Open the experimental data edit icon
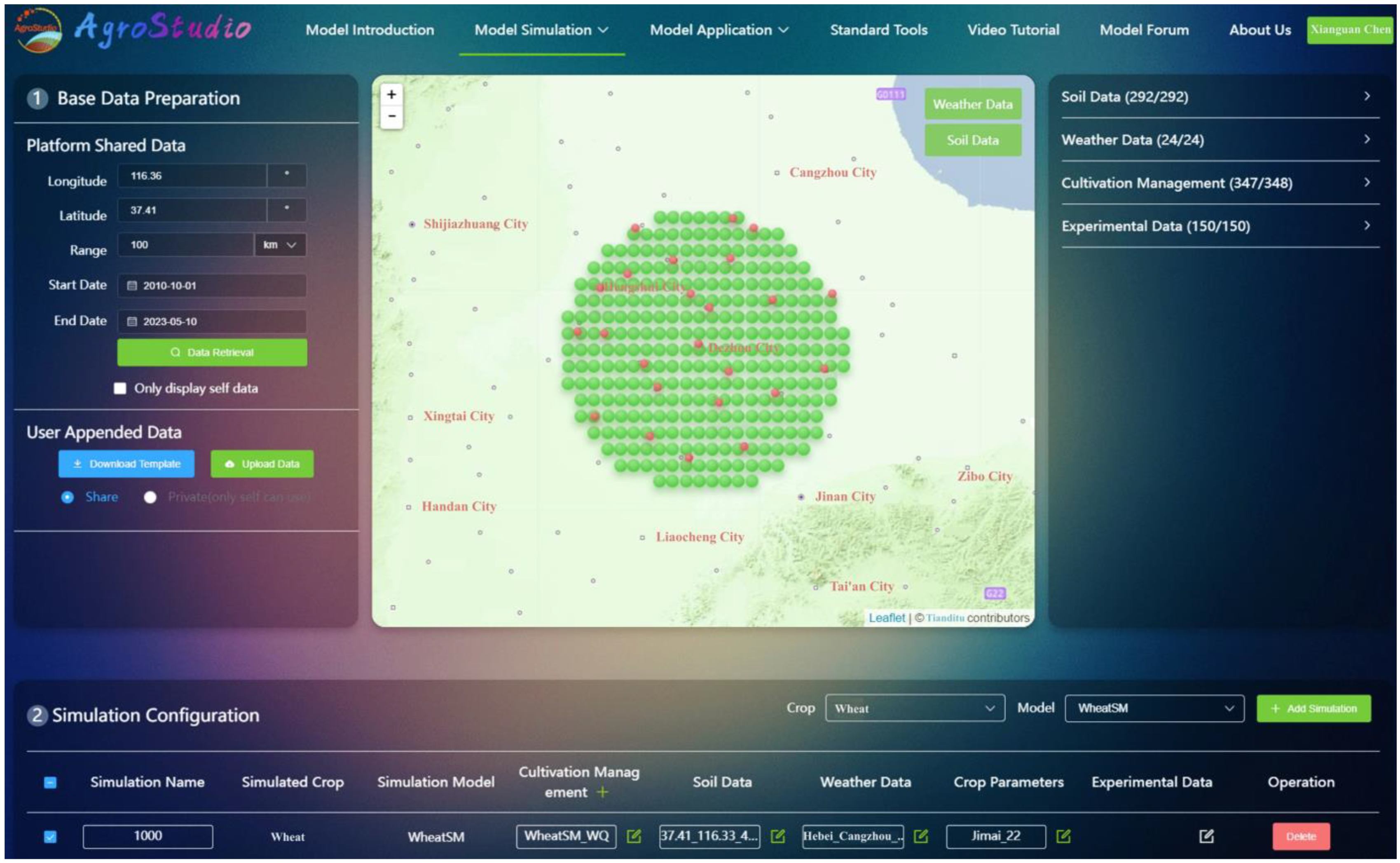This screenshot has width=1400, height=863. [x=1206, y=836]
